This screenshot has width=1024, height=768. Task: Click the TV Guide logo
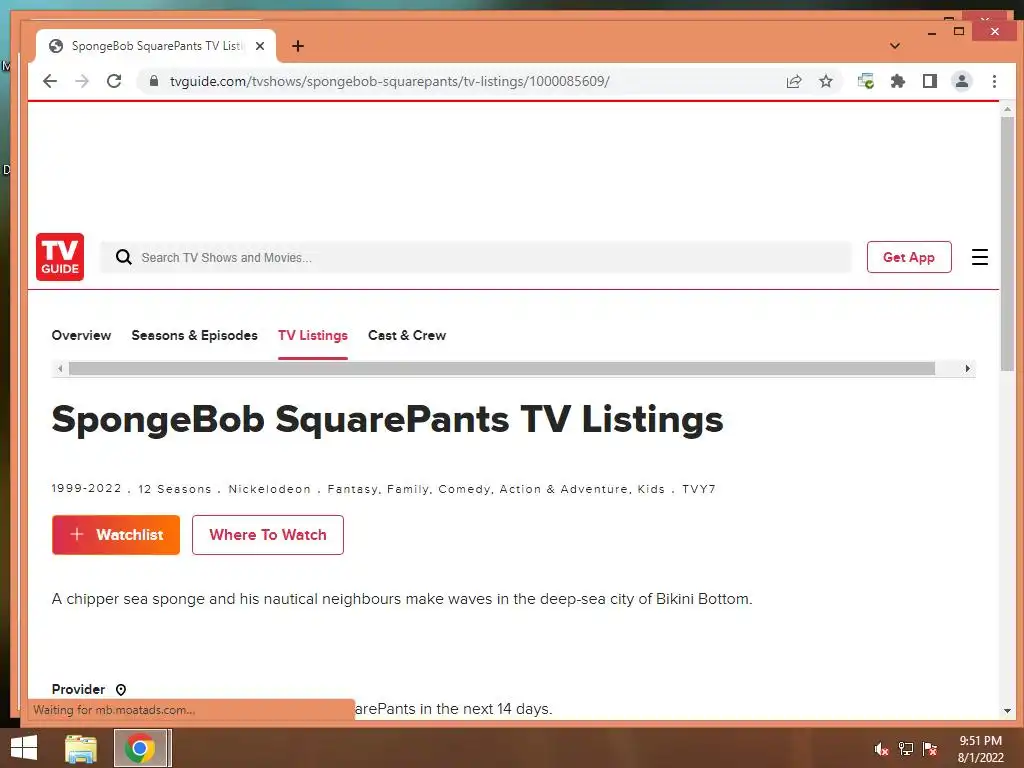pos(59,257)
